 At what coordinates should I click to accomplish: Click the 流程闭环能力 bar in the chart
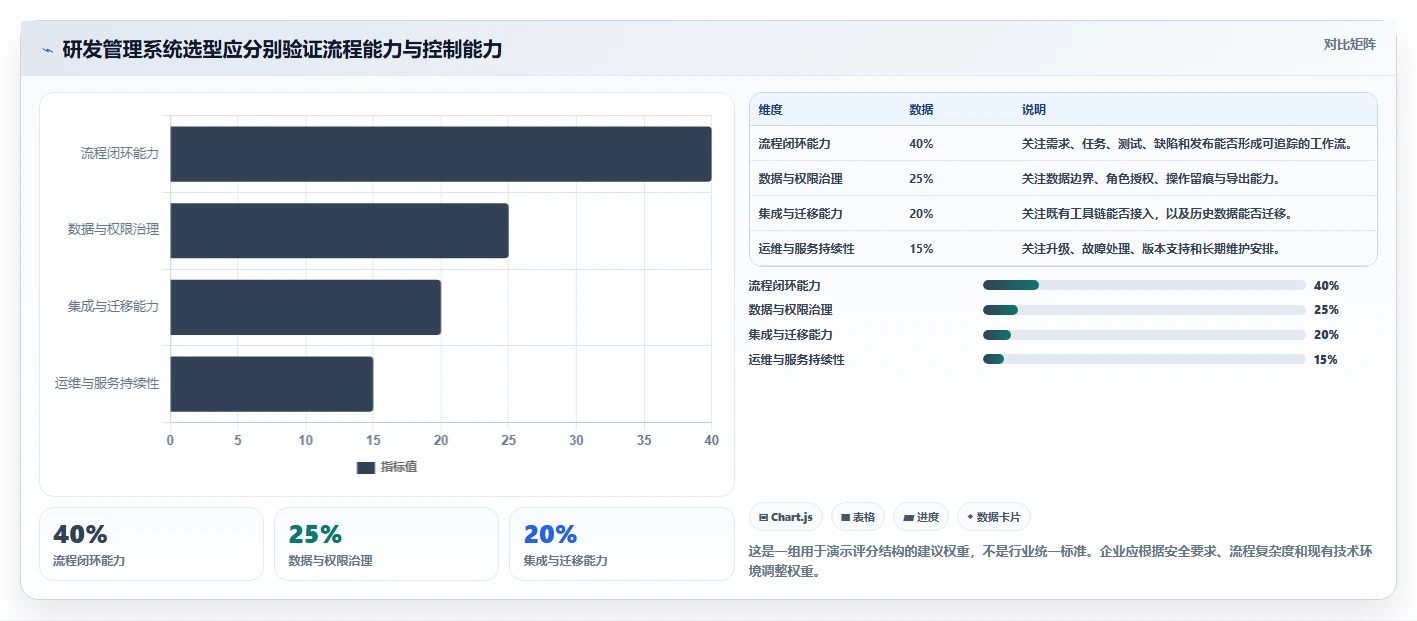(x=441, y=154)
